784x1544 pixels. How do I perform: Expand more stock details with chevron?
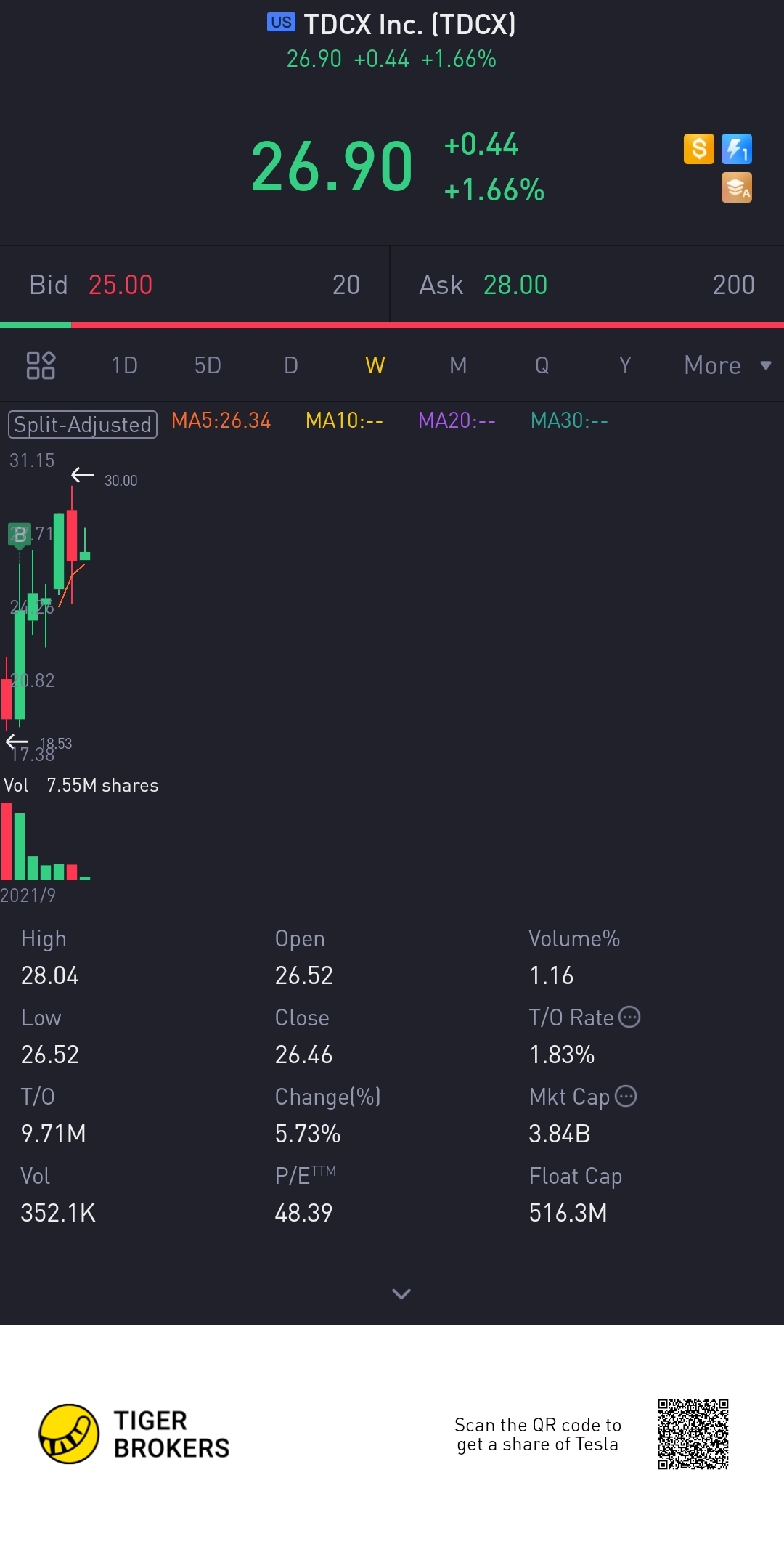[401, 1293]
